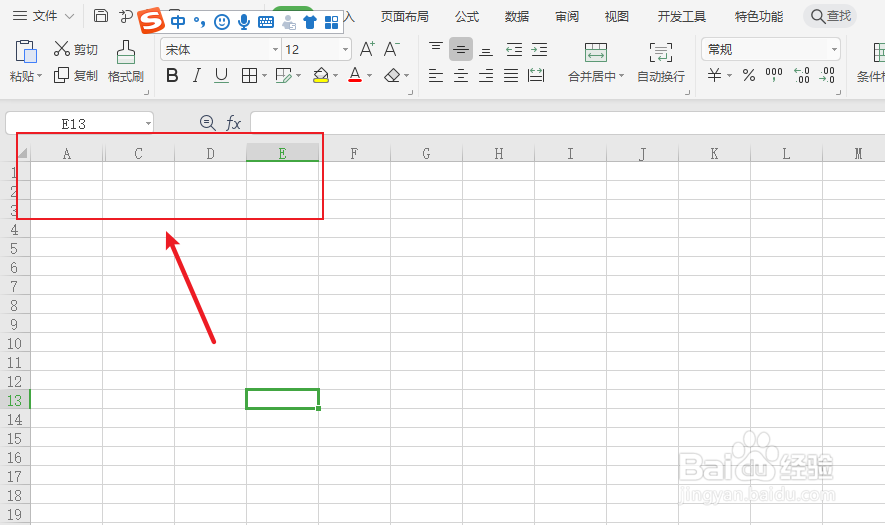The height and width of the screenshot is (525, 885).
Task: Click the zoom magnifier beside formula bar
Action: point(208,122)
